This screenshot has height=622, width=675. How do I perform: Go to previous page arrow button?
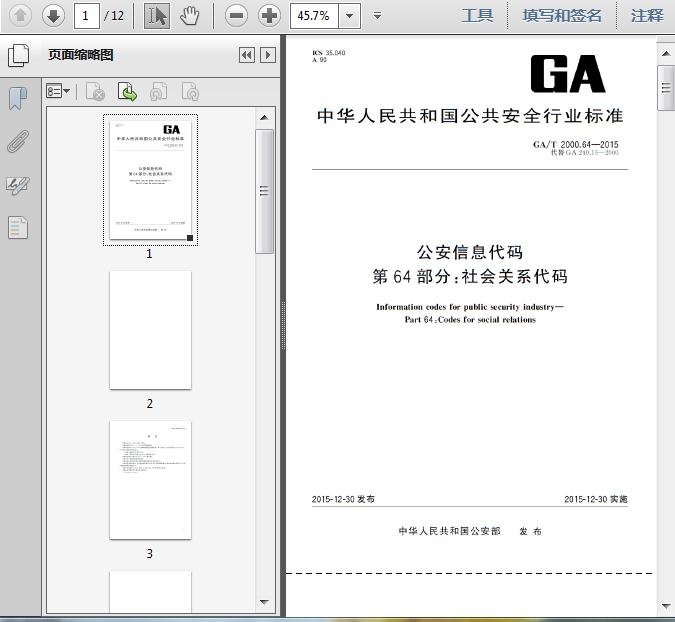click(20, 16)
